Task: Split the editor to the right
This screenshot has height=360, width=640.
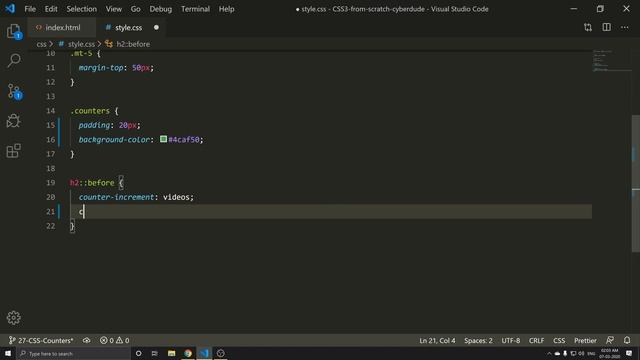Action: pyautogui.click(x=607, y=27)
